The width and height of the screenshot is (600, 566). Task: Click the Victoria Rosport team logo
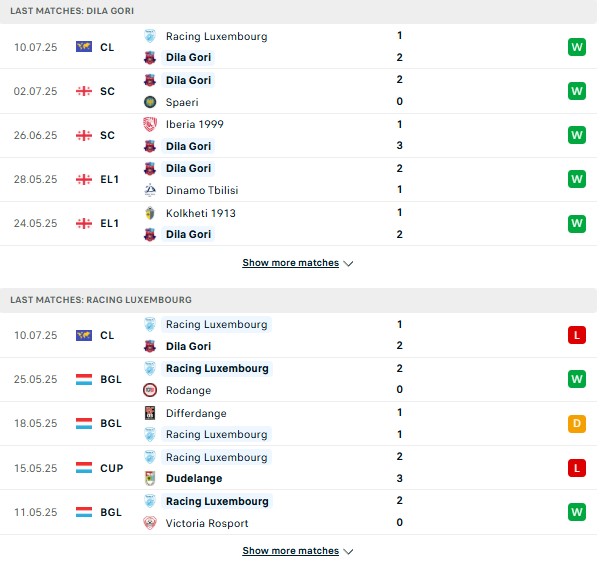(150, 523)
